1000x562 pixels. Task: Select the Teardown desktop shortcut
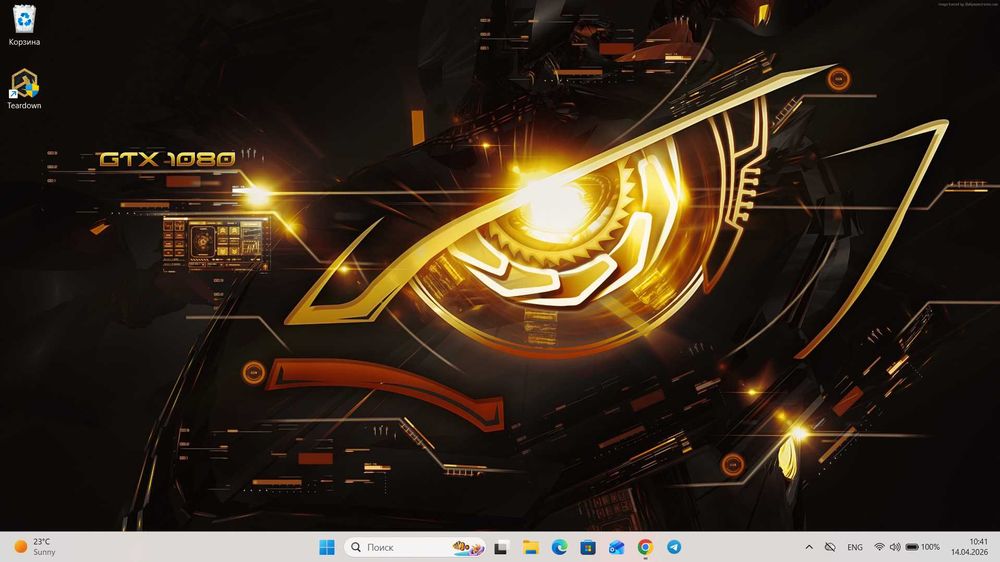pyautogui.click(x=24, y=89)
